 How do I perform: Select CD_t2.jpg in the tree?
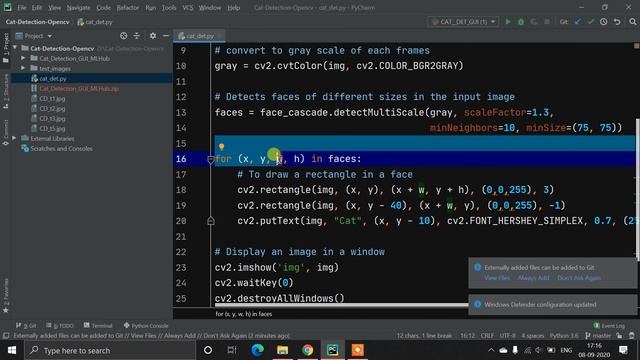click(52, 109)
